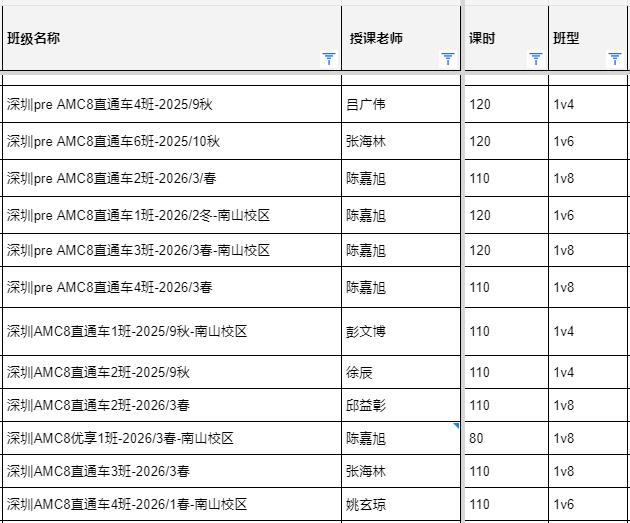Select cell 深圳AMC8直通车1班-2025/9秋-南山校区
The height and width of the screenshot is (523, 630).
coord(172,331)
